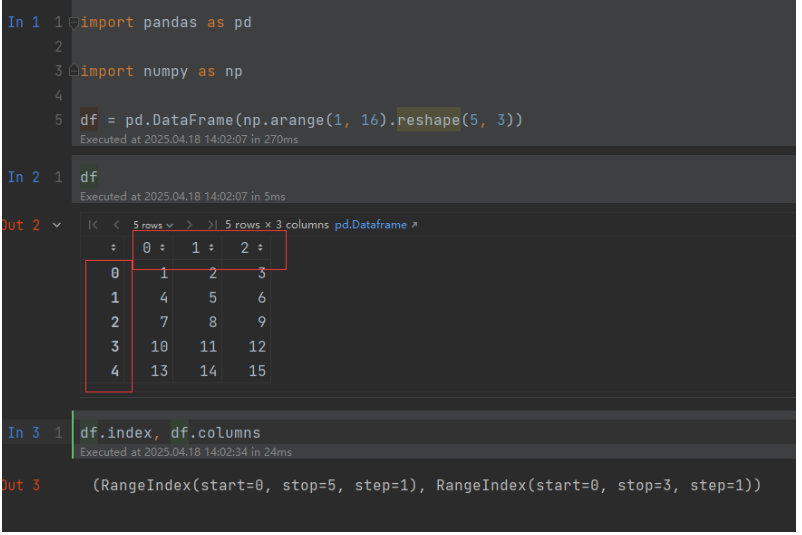Click the 'df.index, df.columns' code line
Viewport: 802px width, 535px height.
pyautogui.click(x=170, y=433)
